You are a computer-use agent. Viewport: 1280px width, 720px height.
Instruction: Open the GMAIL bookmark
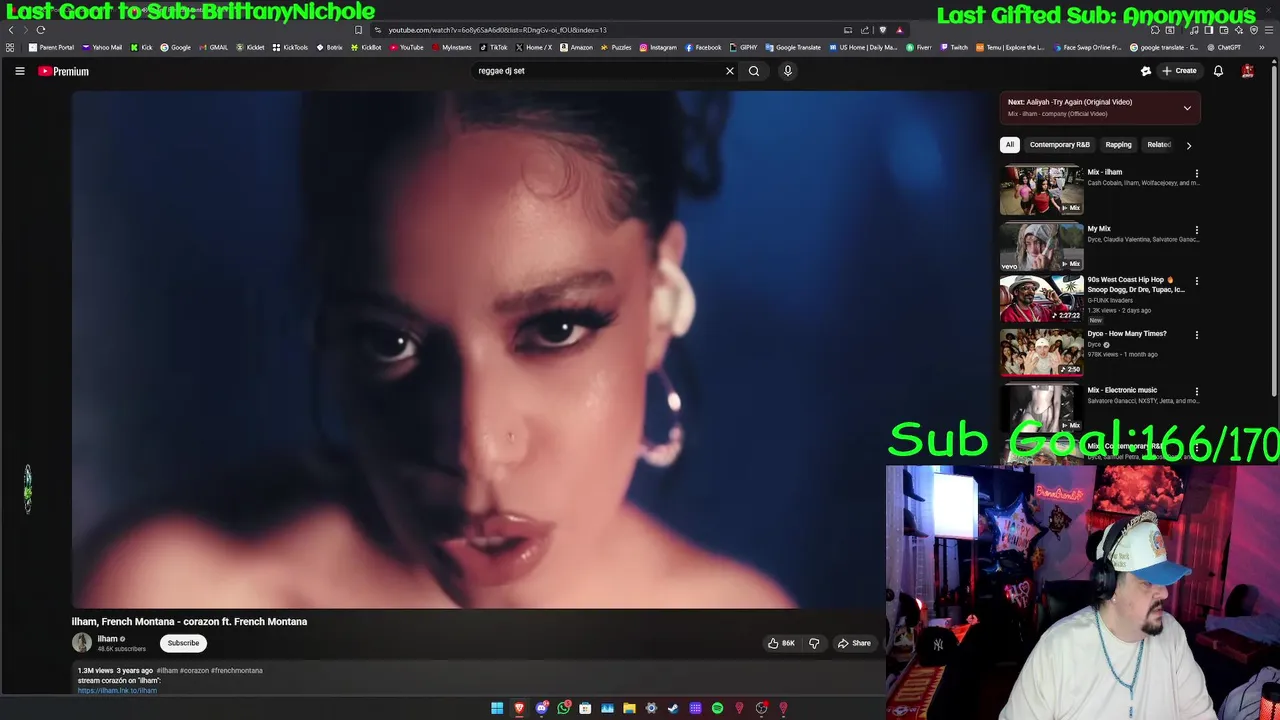(x=213, y=47)
